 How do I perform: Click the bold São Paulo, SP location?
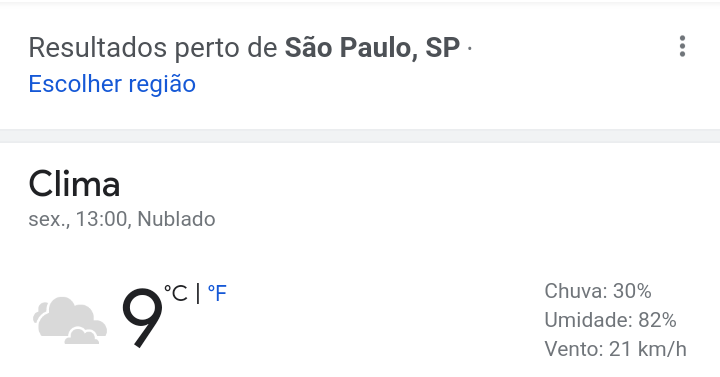(x=372, y=47)
